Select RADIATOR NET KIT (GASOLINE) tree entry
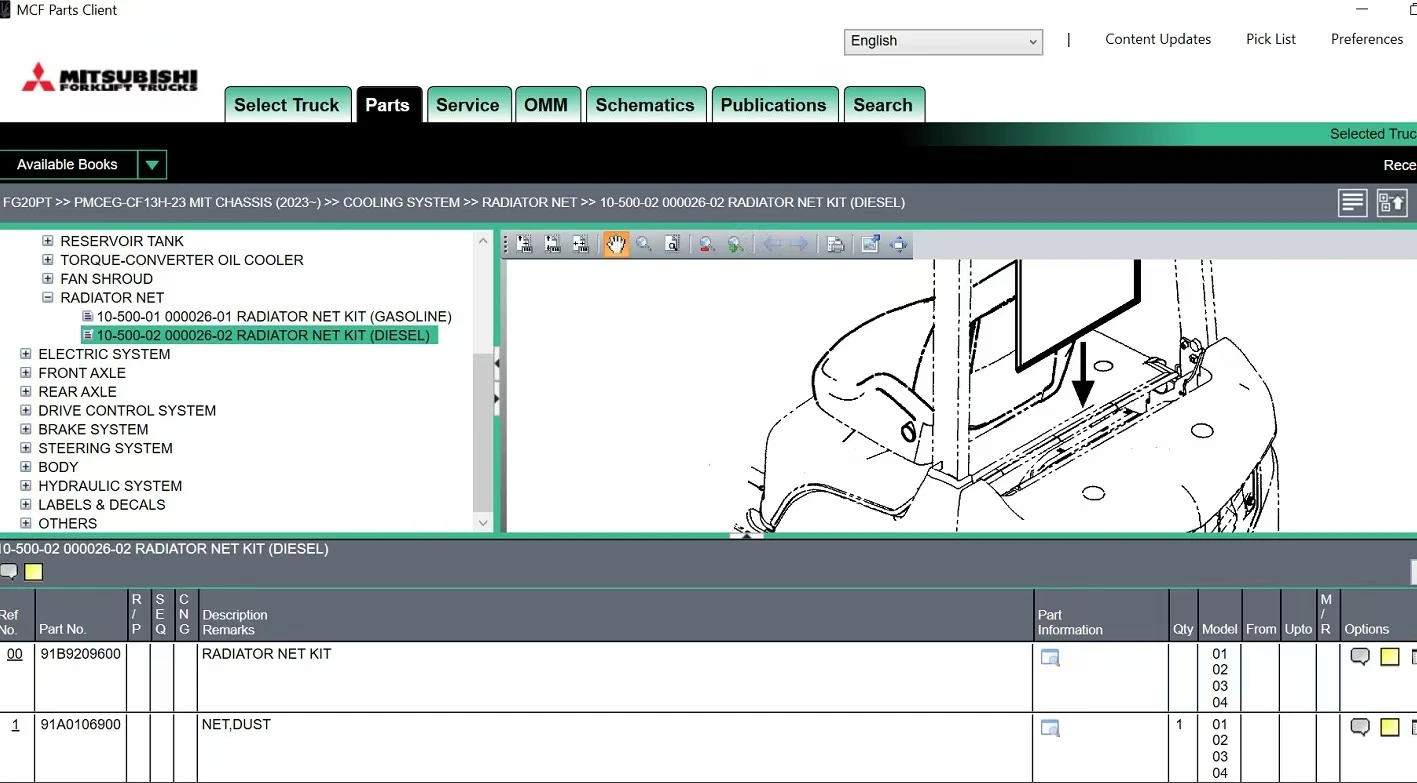 [x=273, y=317]
